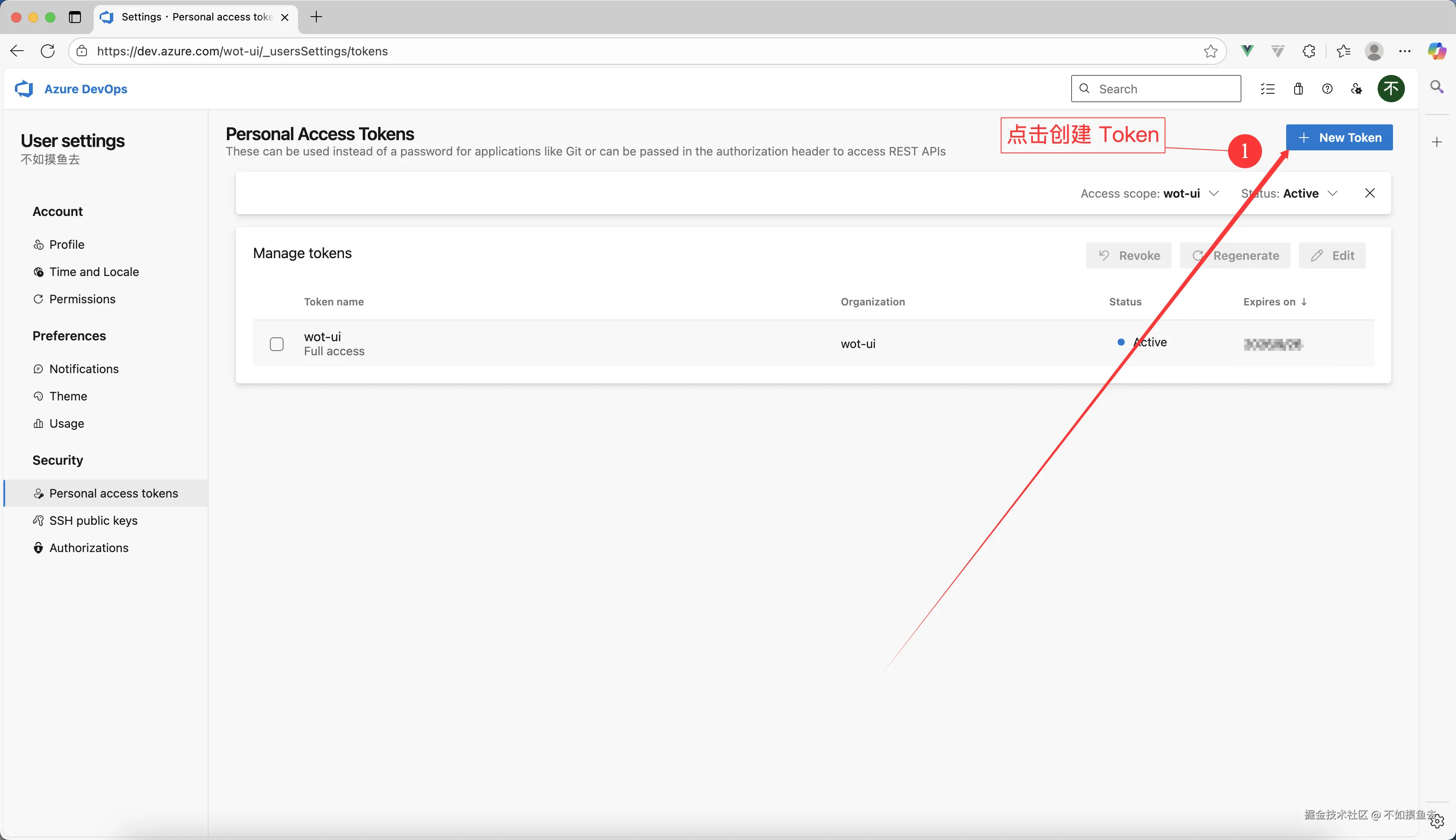Click the New Token button
The height and width of the screenshot is (840, 1456).
(x=1339, y=137)
